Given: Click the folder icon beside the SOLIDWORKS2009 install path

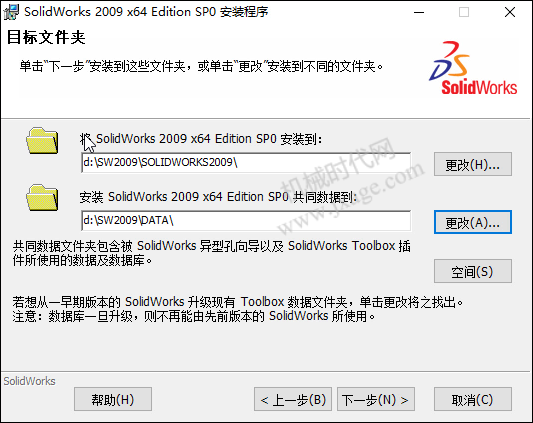Looking at the screenshot, I should (42, 140).
